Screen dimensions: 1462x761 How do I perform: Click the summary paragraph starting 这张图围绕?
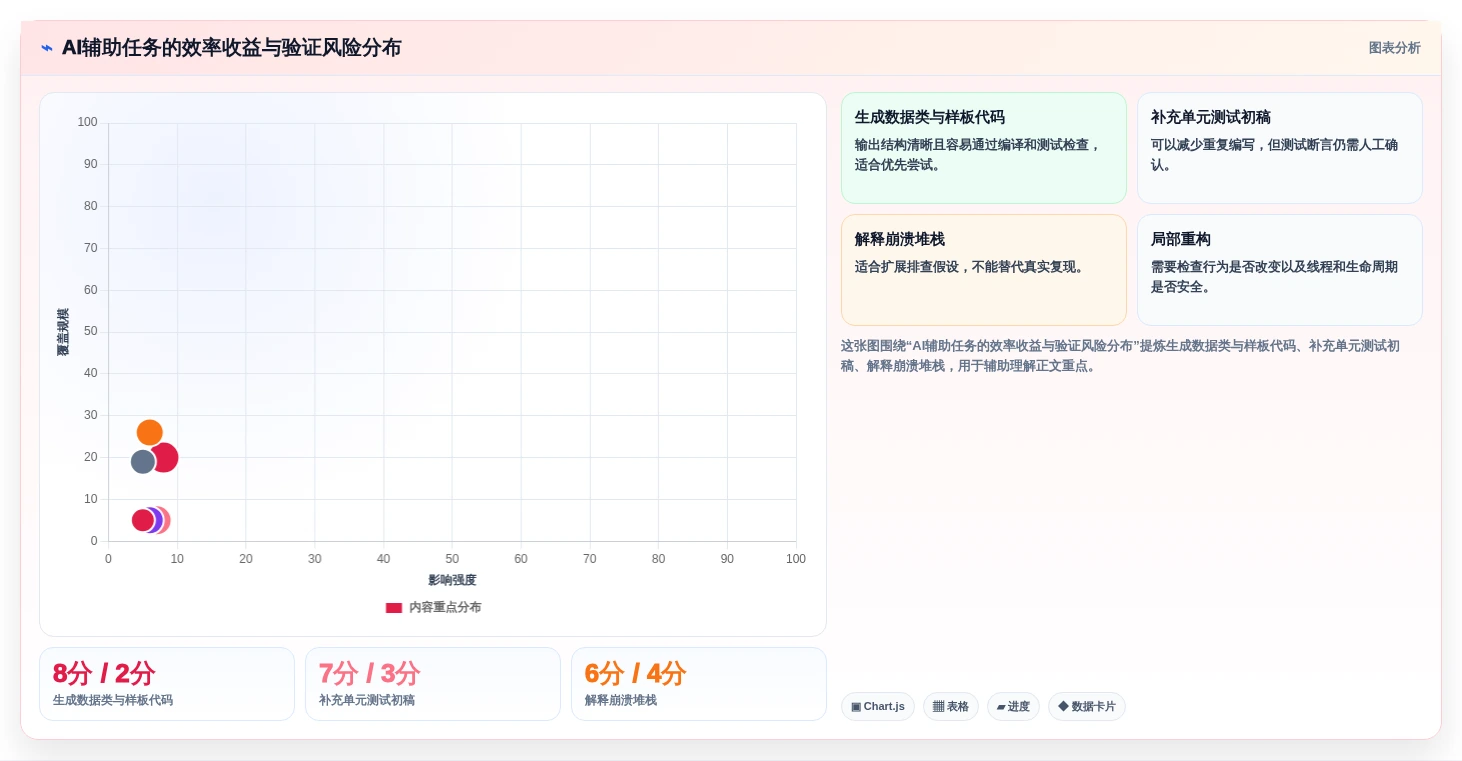point(1121,355)
